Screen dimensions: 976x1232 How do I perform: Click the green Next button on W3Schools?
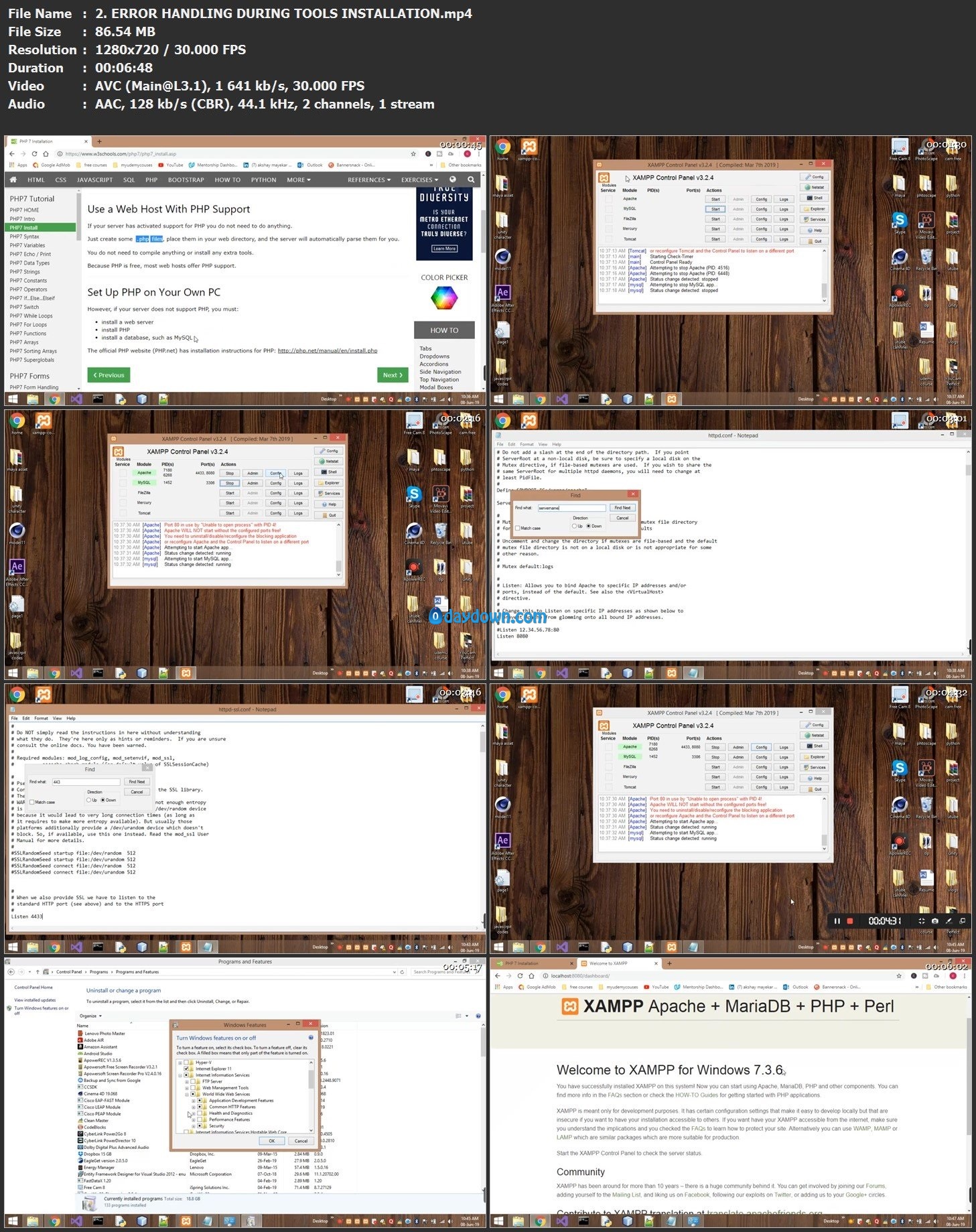pos(393,375)
